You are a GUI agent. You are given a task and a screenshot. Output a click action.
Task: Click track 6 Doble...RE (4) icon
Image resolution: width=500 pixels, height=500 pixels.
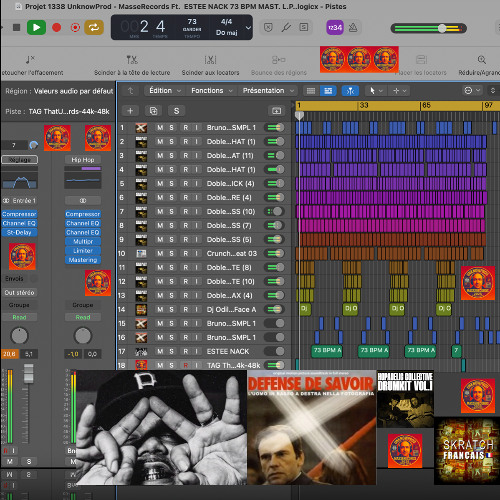coord(141,197)
